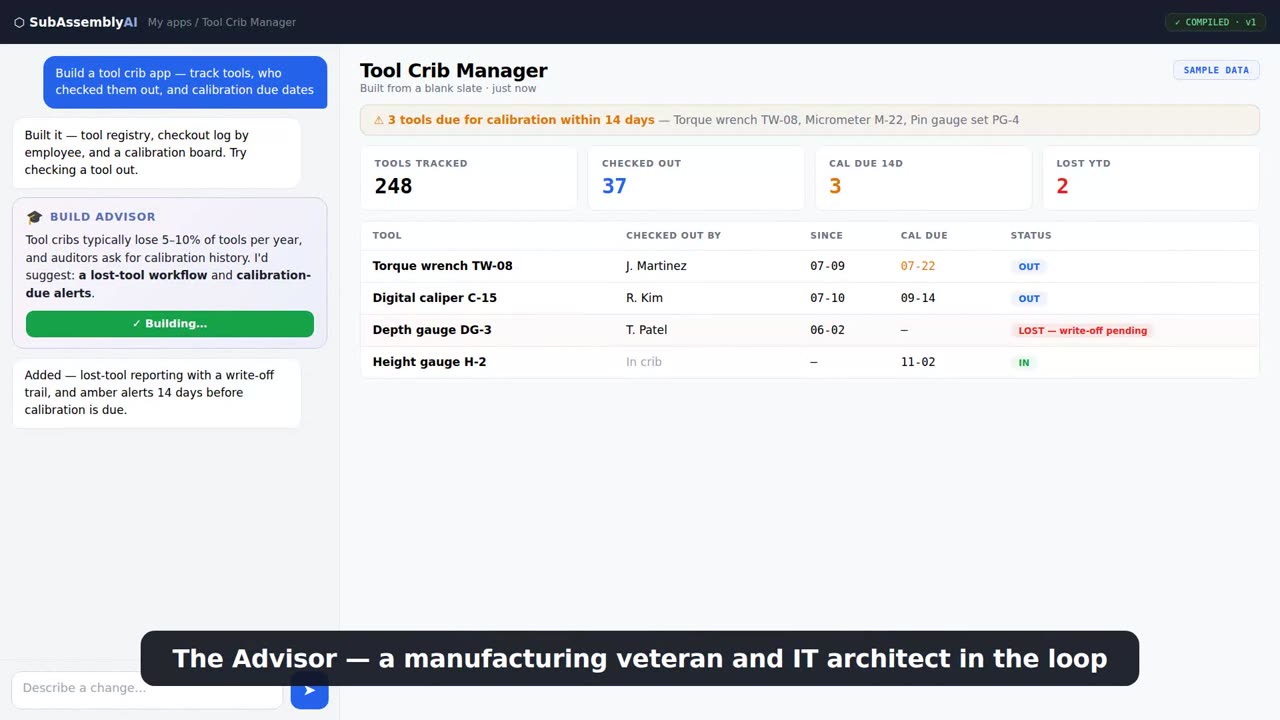Click the SubAssemblyAI hexagon logo icon
This screenshot has height=720, width=1280.
click(x=19, y=22)
